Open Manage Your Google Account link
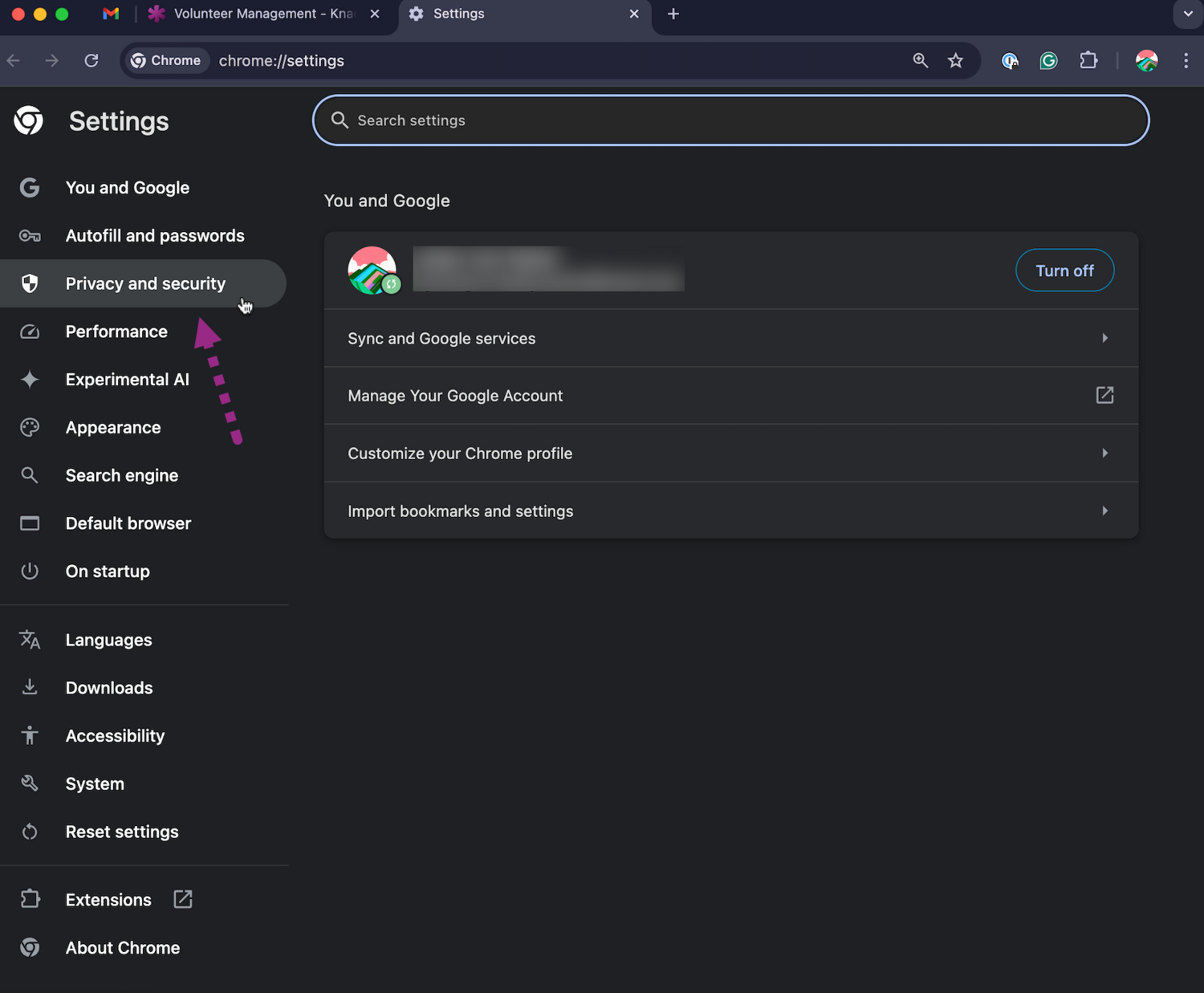 (730, 396)
